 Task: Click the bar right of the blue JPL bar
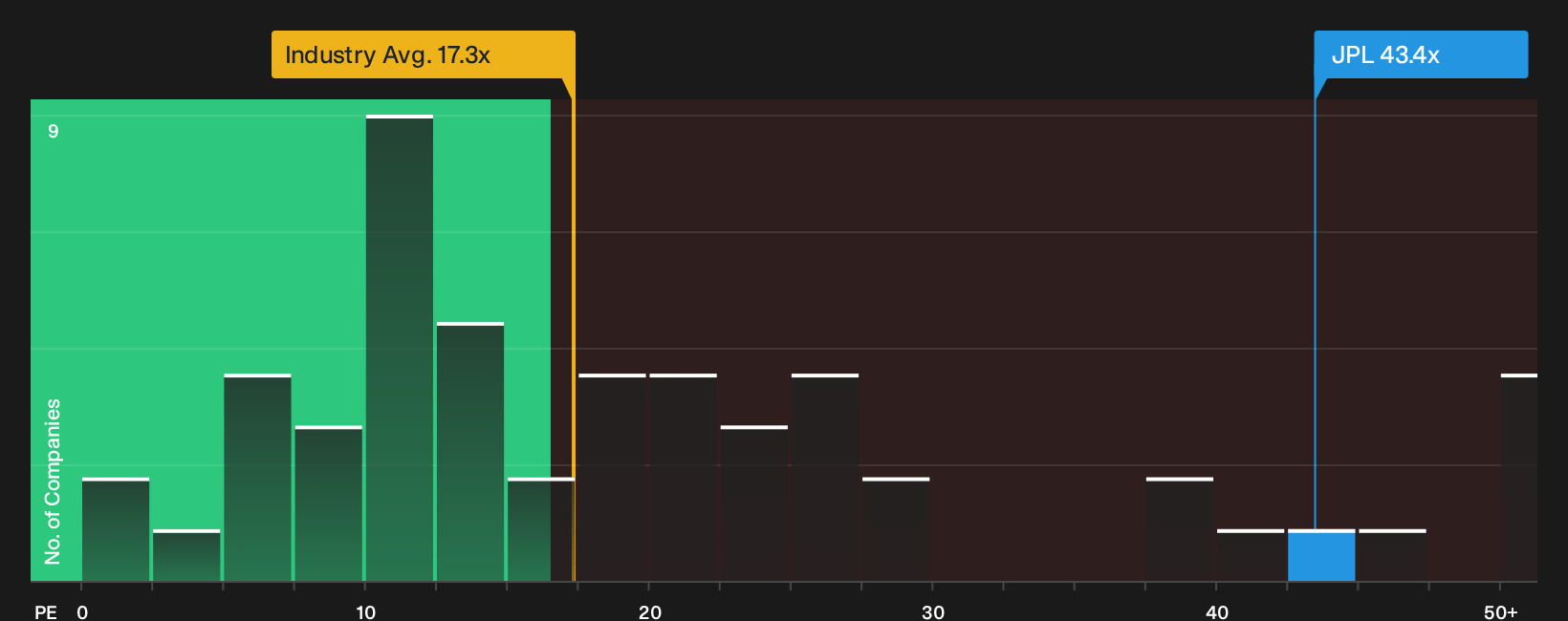coord(1392,555)
